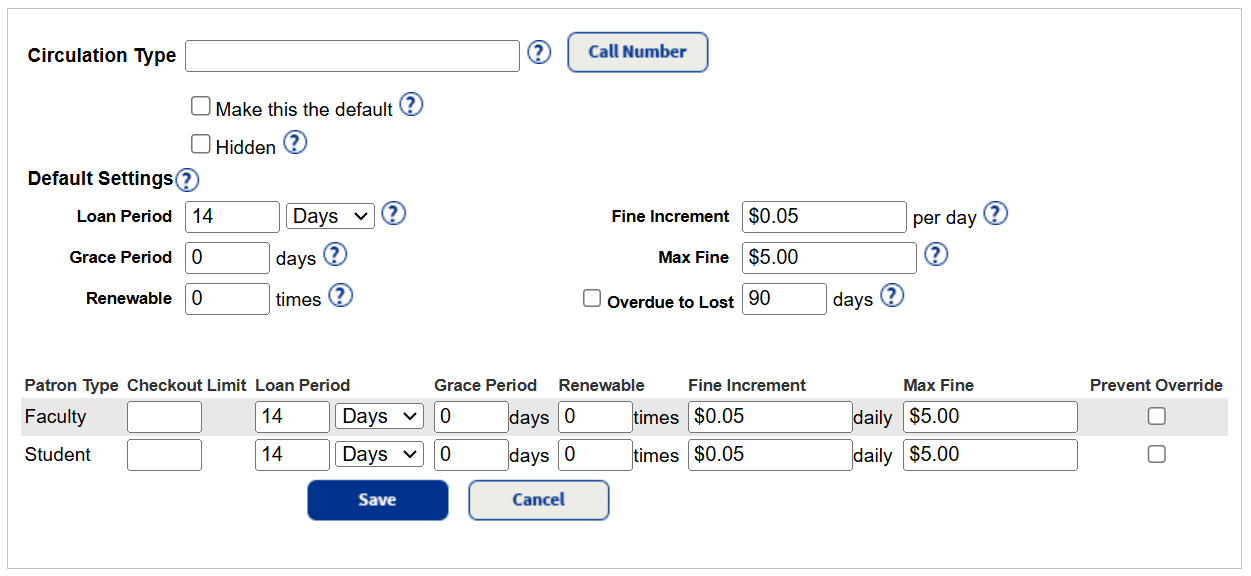
Task: Click the Circulation Type text field
Action: click(x=351, y=56)
